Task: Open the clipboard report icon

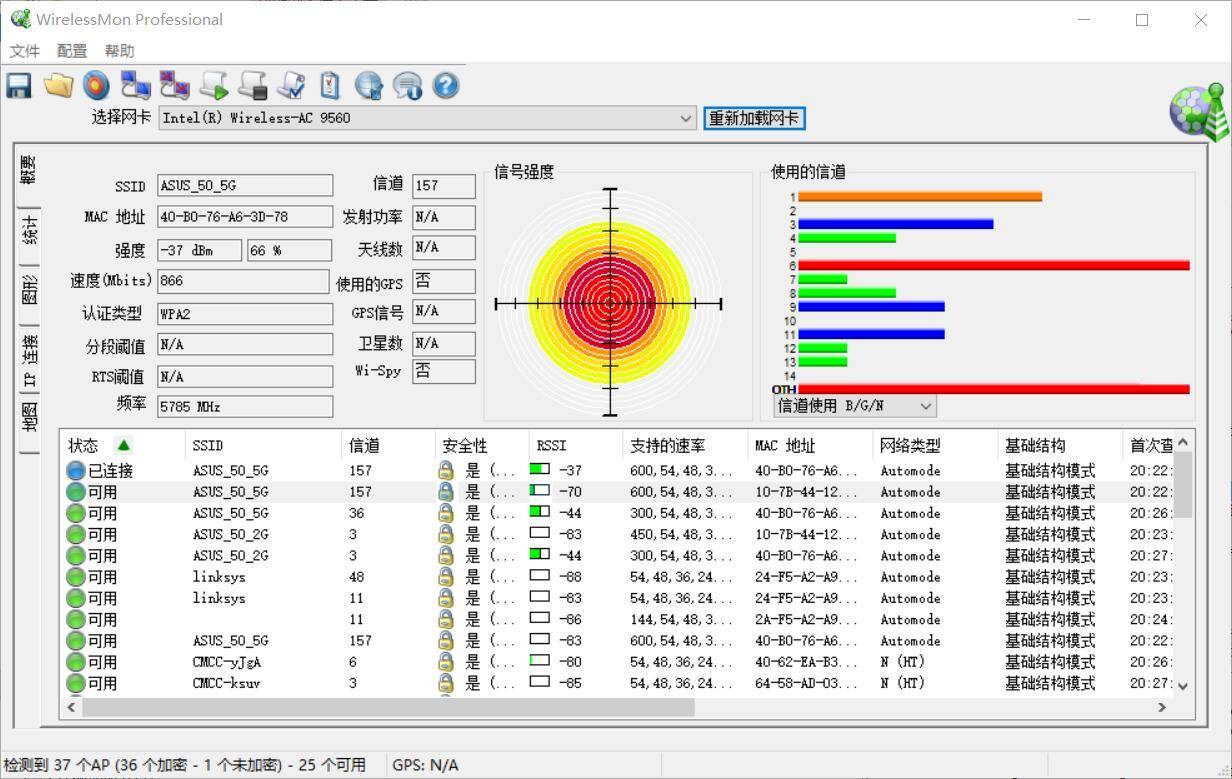Action: click(330, 86)
